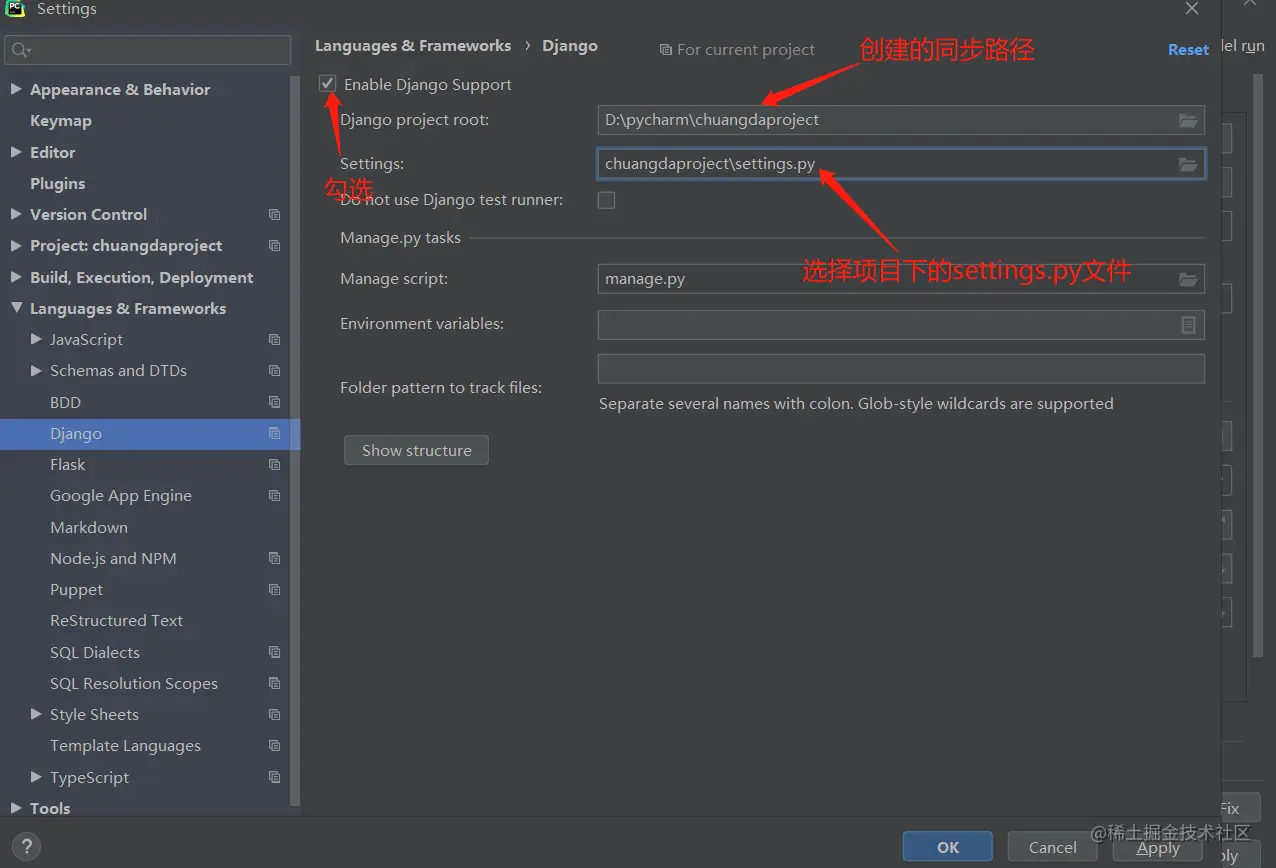This screenshot has height=868, width=1276.
Task: Click project-level icon beside Google App Engine
Action: (275, 496)
